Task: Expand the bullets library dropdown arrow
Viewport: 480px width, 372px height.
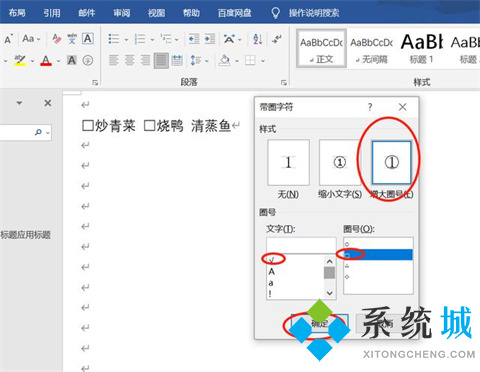Action: [x=126, y=40]
